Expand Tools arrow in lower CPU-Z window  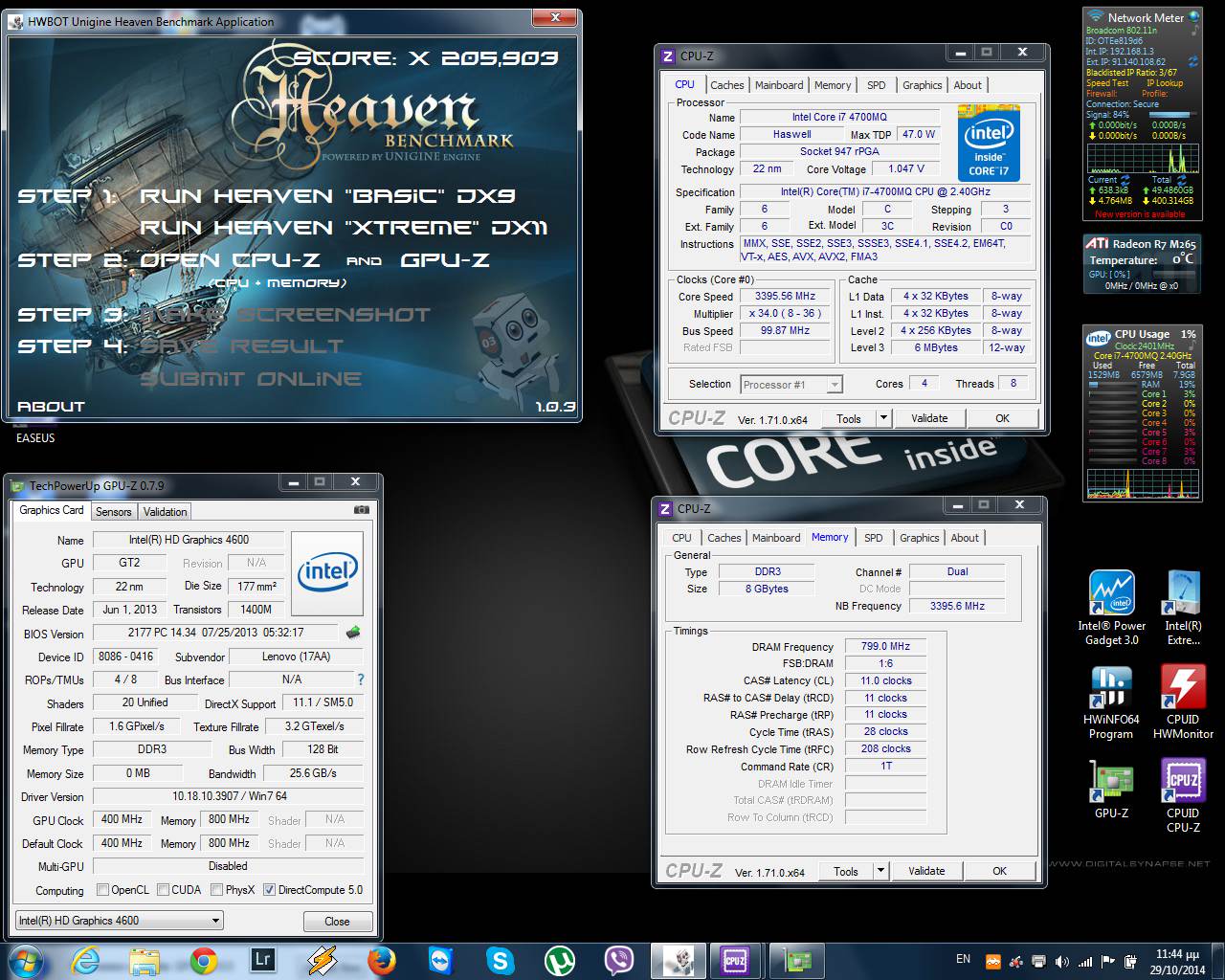tap(880, 871)
